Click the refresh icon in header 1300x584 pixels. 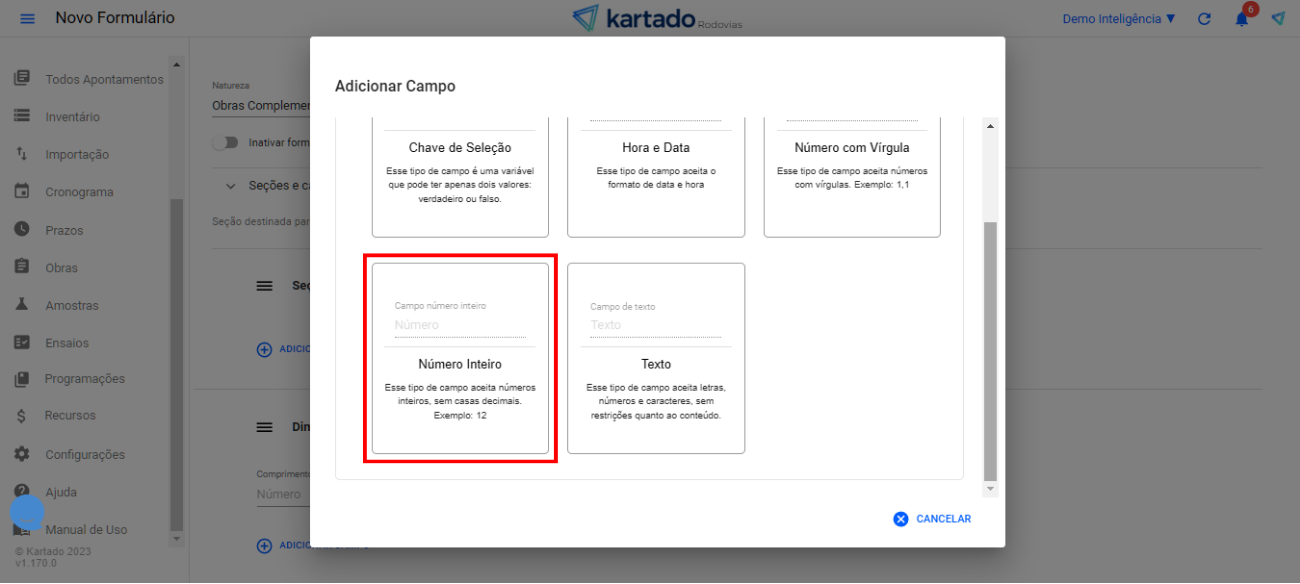(x=1204, y=19)
